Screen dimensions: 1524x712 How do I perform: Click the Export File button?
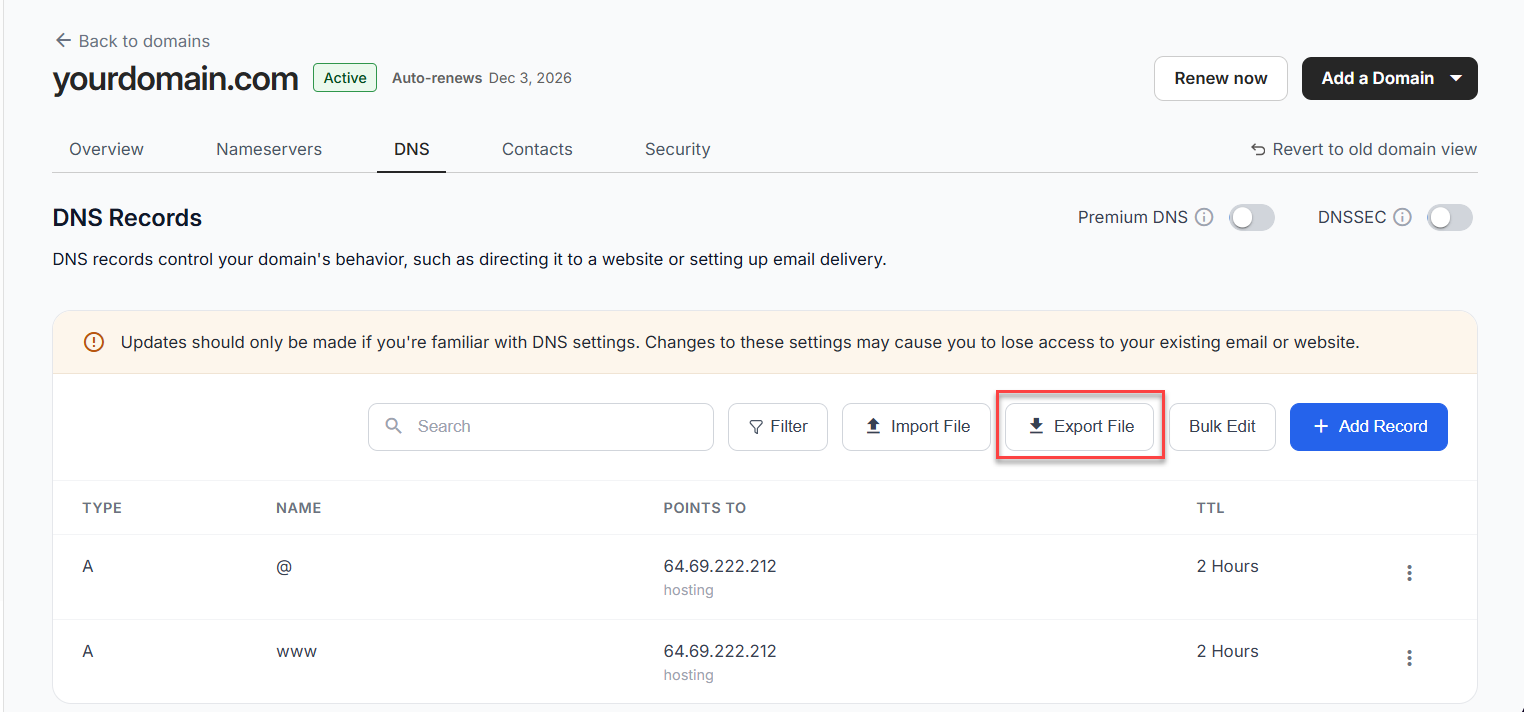pos(1080,427)
